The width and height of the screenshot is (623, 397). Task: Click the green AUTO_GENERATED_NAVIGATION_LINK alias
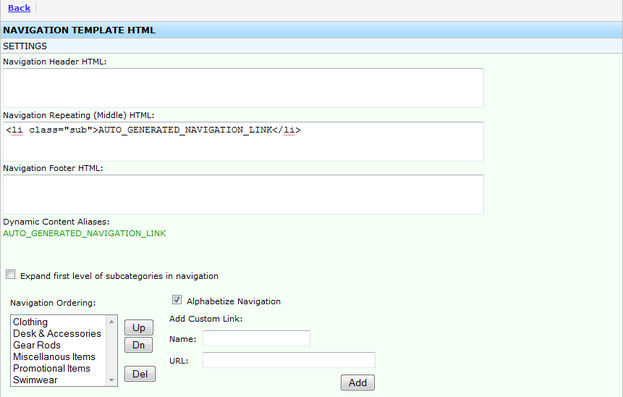pyautogui.click(x=84, y=233)
